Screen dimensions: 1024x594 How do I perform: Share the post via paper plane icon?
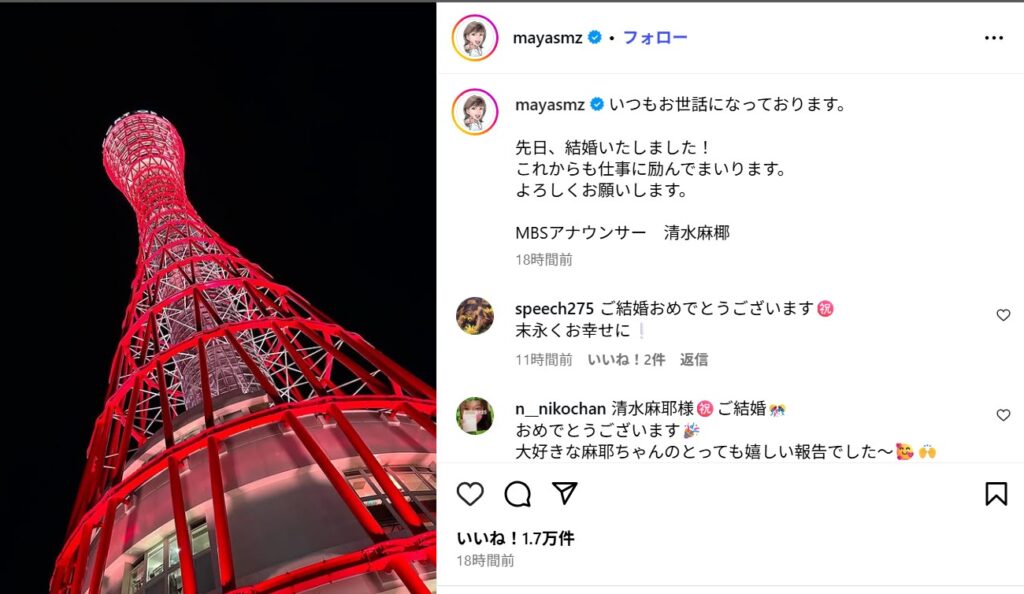[565, 493]
